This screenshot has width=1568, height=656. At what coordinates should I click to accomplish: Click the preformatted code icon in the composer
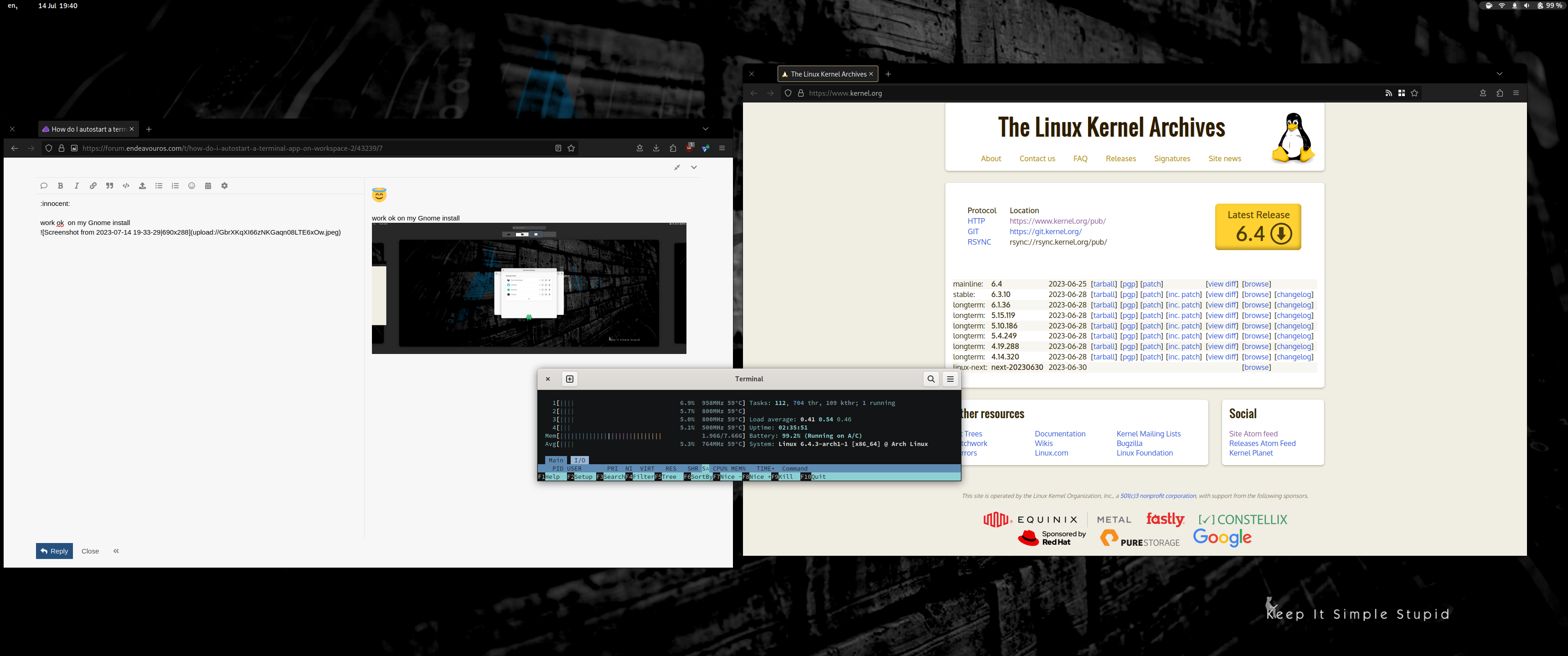pyautogui.click(x=126, y=185)
